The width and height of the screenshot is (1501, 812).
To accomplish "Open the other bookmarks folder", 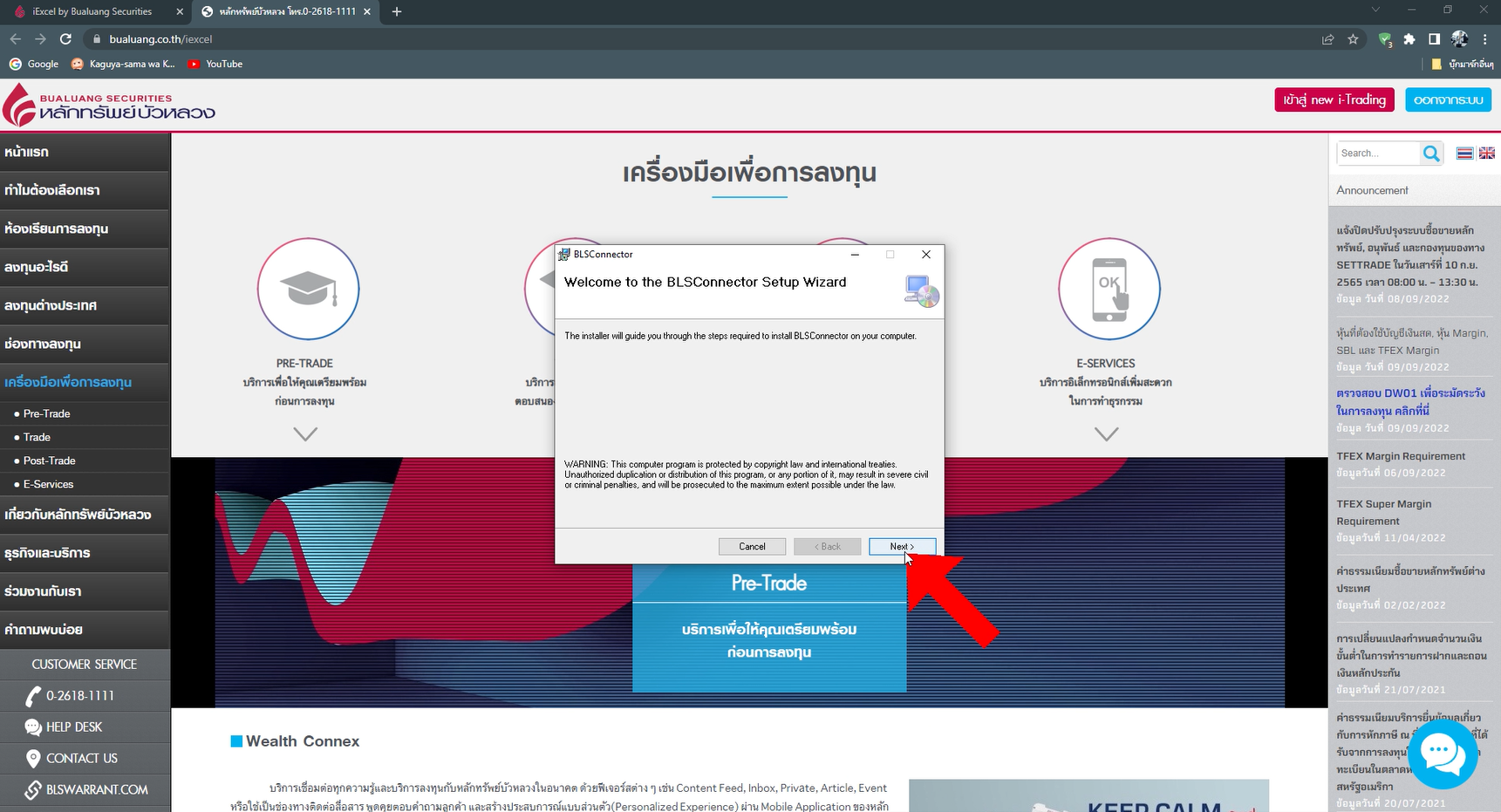I will 1462,64.
